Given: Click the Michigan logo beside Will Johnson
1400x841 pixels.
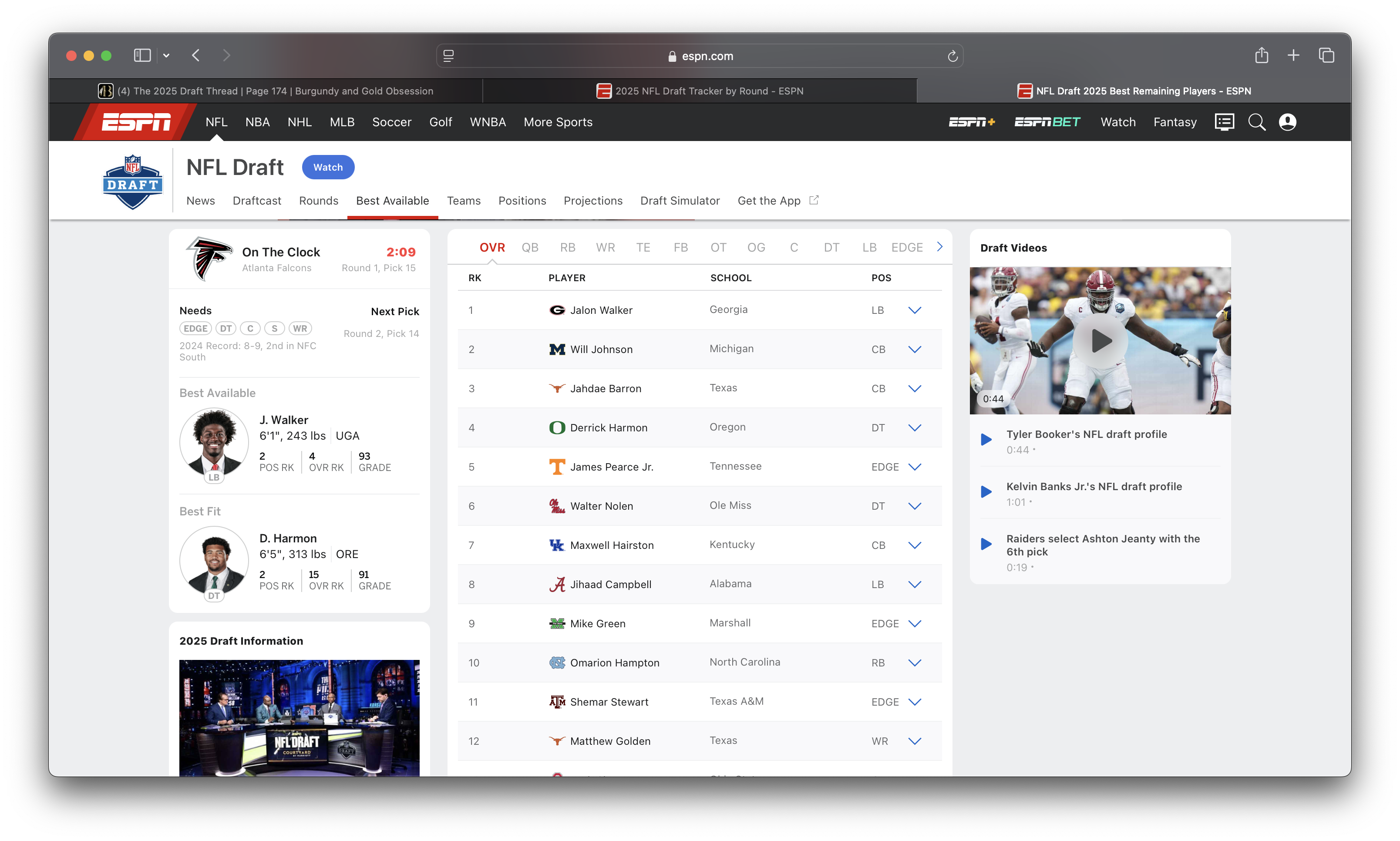Looking at the screenshot, I should [557, 349].
